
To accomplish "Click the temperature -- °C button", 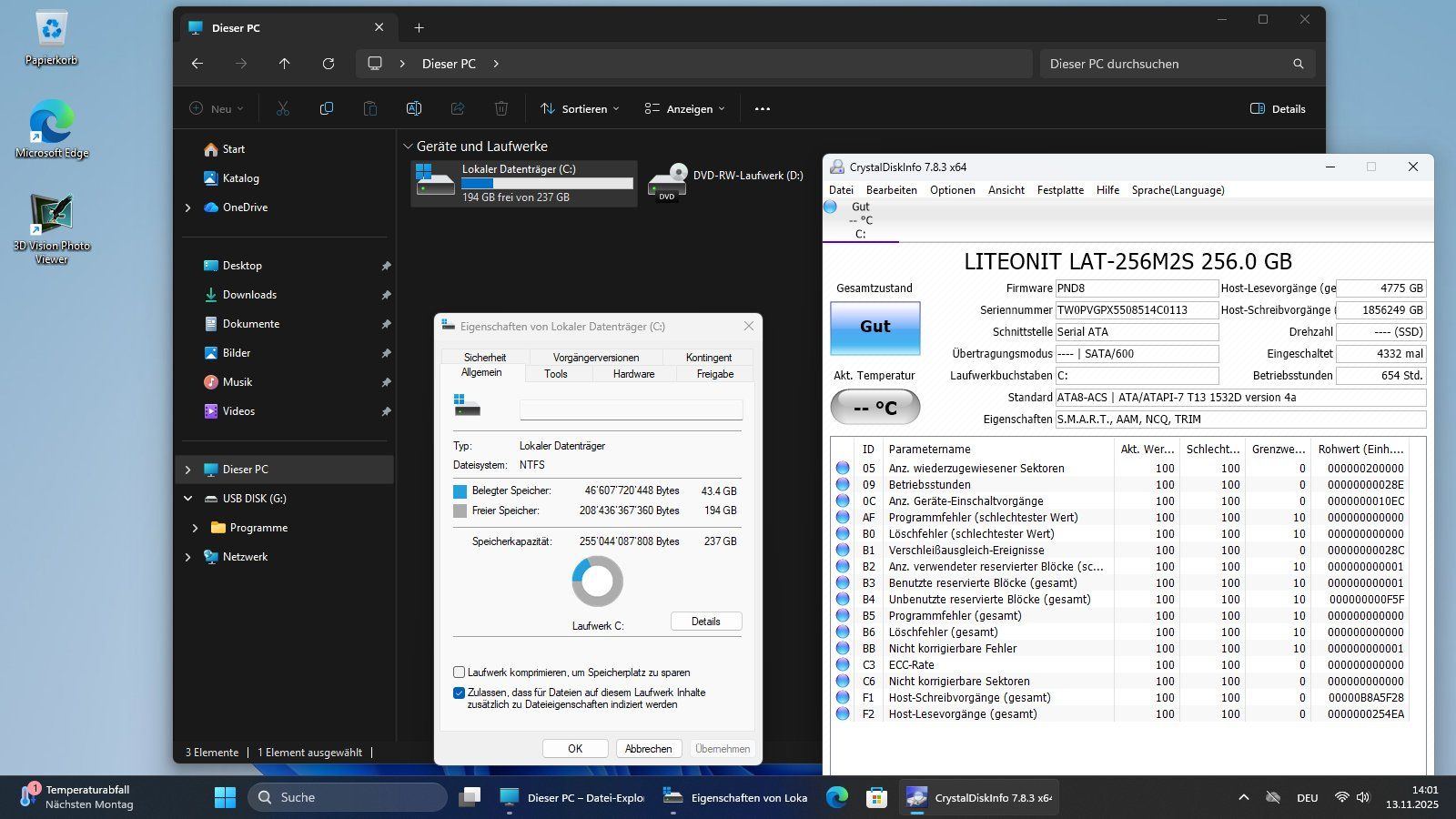I will tap(875, 407).
